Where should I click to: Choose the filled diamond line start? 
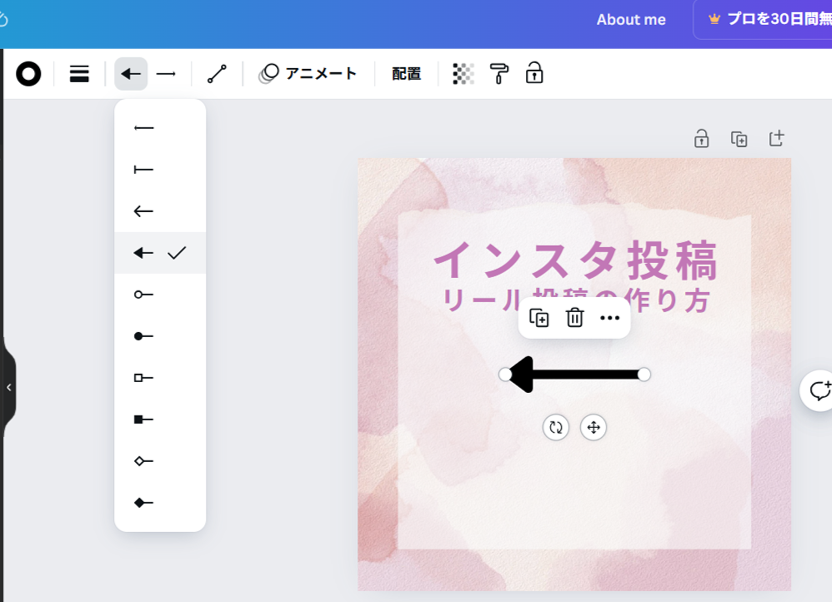pos(144,502)
